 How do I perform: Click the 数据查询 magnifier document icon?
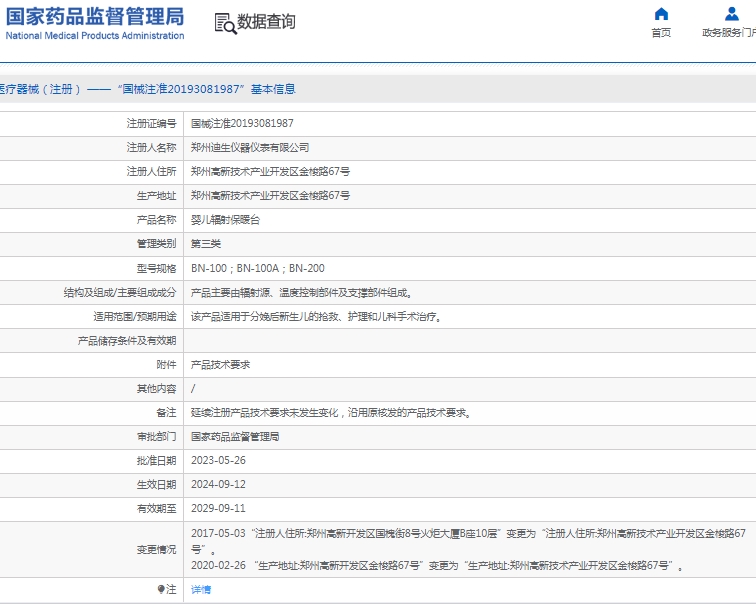[x=225, y=24]
